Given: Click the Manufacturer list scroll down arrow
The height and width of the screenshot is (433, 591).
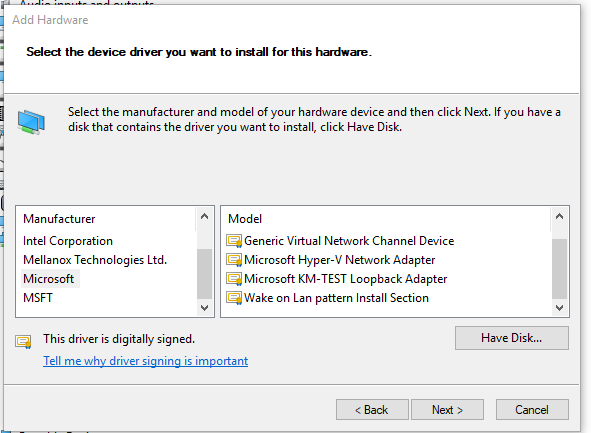Looking at the screenshot, I should coord(205,308).
